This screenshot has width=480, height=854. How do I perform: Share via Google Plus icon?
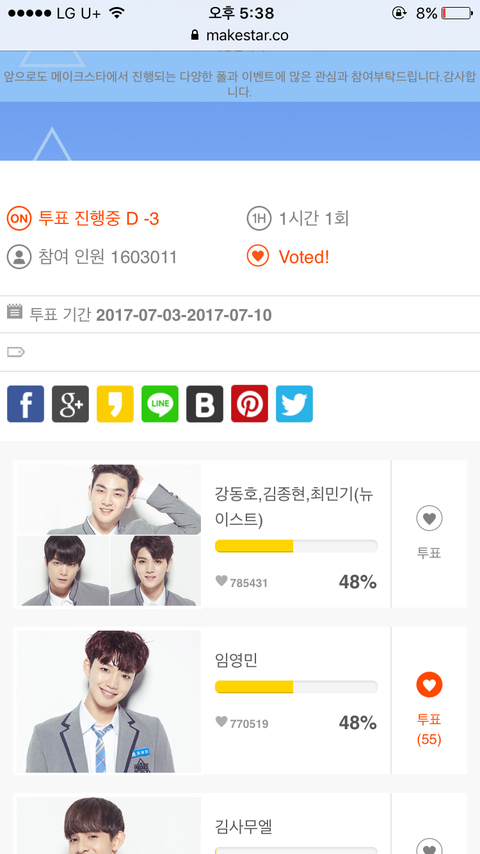pos(70,404)
